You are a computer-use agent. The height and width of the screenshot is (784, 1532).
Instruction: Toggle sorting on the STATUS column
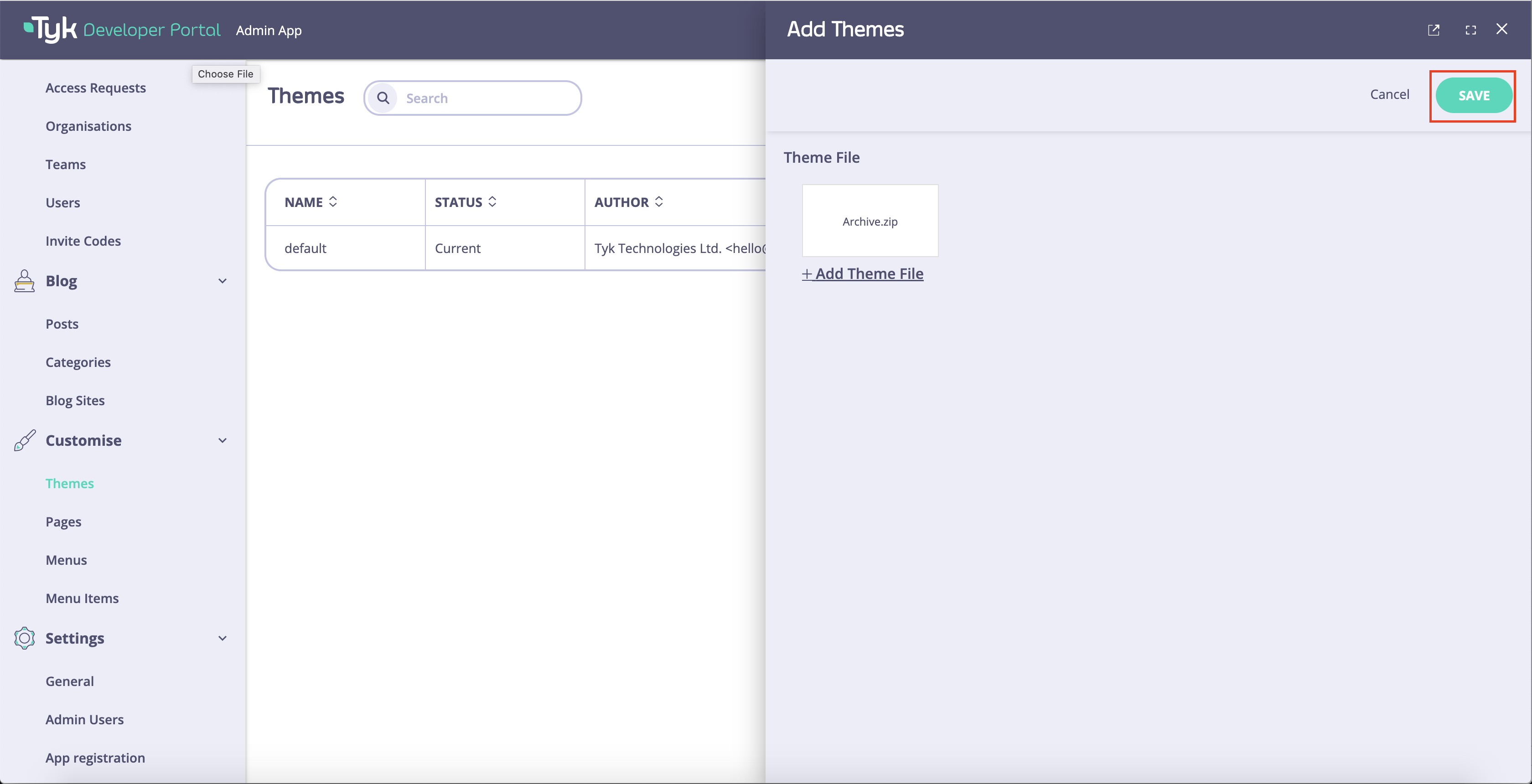coord(492,201)
